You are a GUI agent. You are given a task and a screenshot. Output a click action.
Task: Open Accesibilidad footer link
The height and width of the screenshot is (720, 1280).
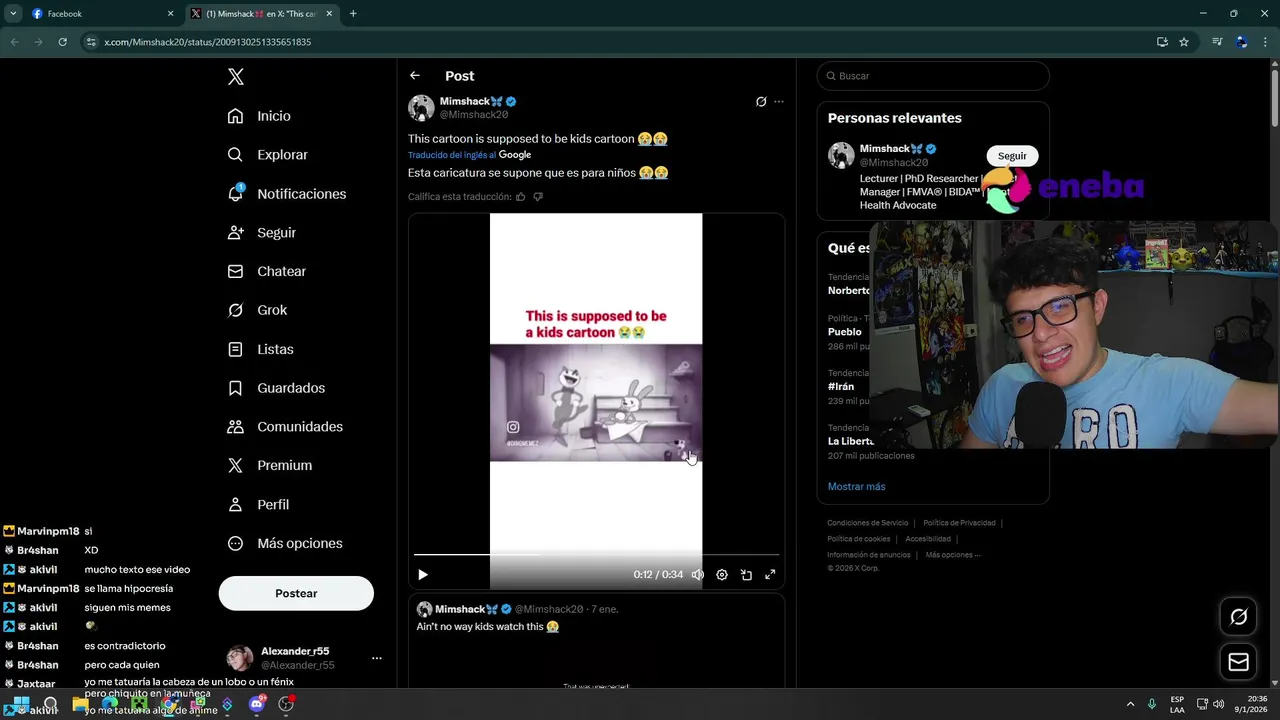point(928,539)
